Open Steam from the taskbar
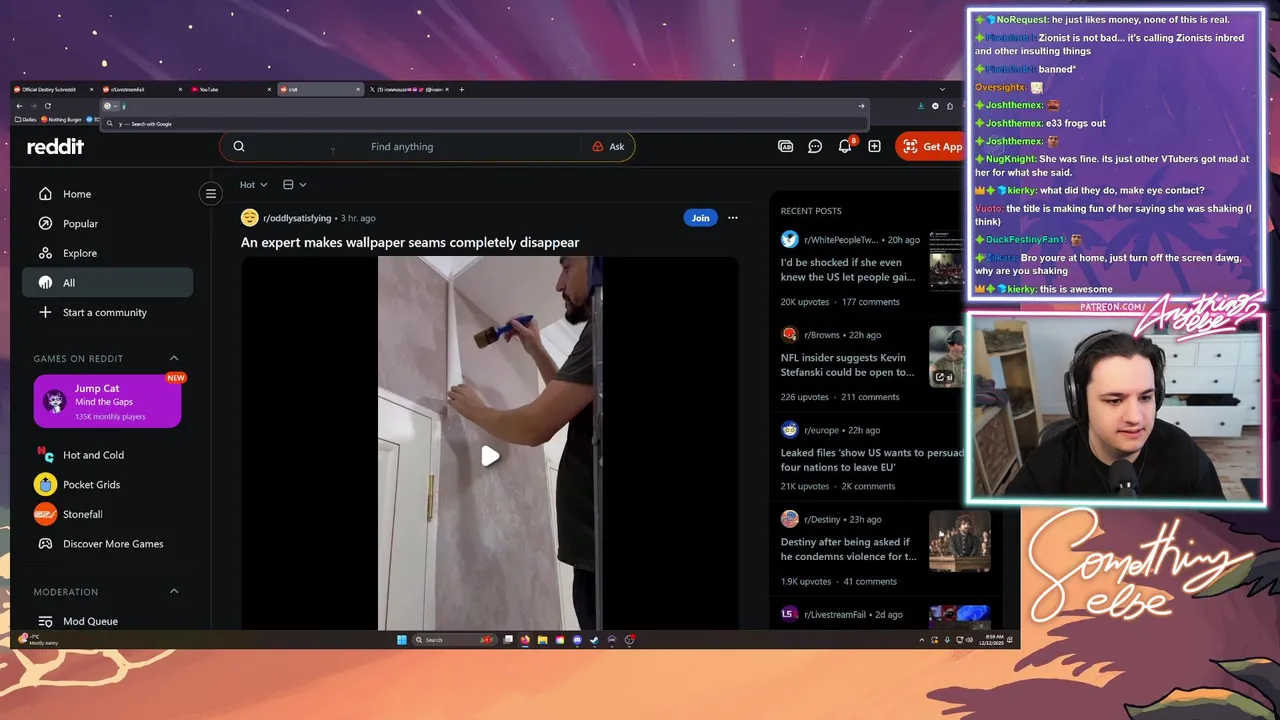 pos(594,639)
